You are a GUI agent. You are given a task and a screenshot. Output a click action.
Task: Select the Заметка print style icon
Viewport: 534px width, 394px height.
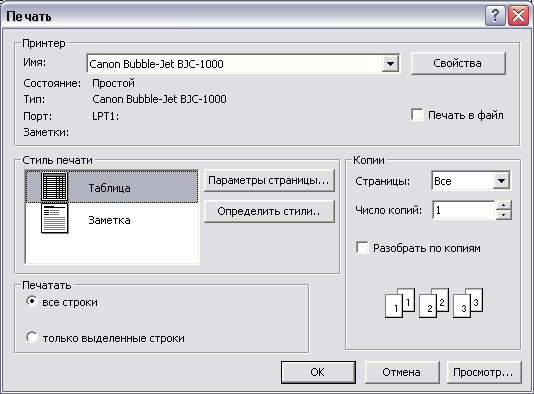click(x=54, y=218)
